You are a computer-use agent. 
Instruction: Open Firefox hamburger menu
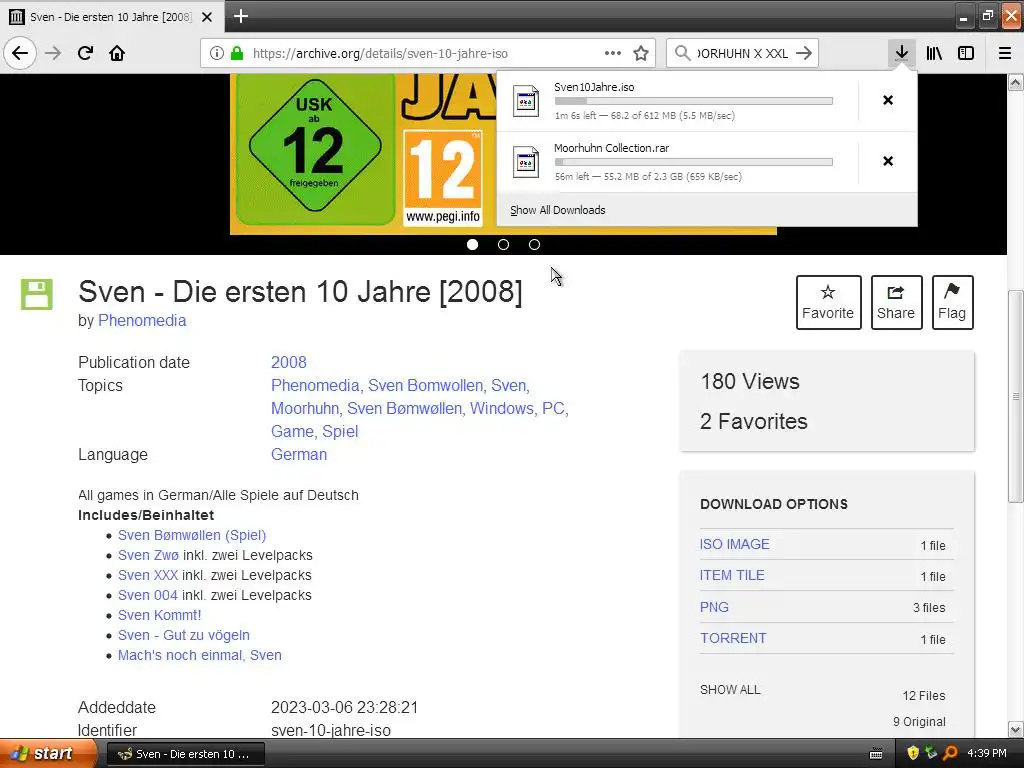click(x=1005, y=53)
